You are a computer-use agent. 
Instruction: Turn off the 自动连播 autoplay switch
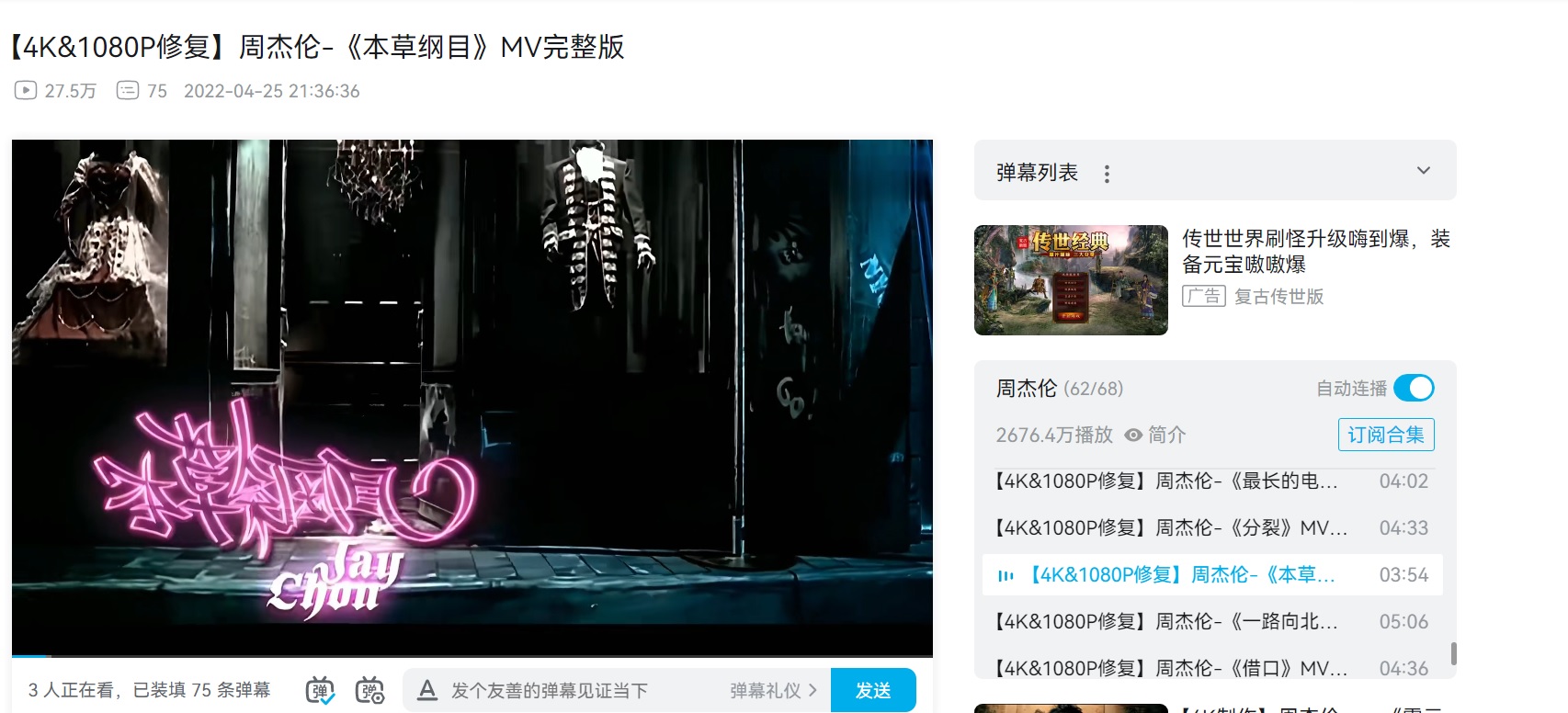pos(1414,389)
